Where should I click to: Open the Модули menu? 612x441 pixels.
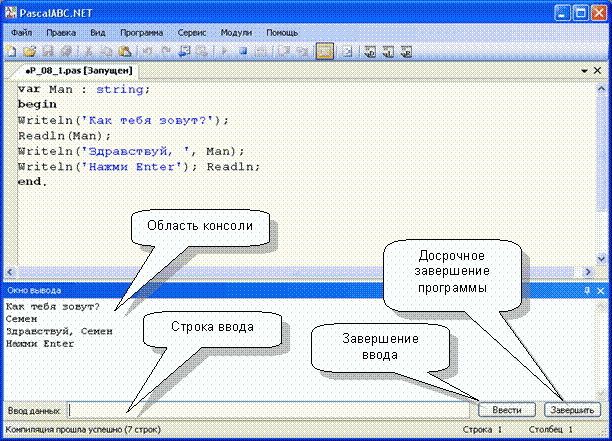click(x=236, y=33)
